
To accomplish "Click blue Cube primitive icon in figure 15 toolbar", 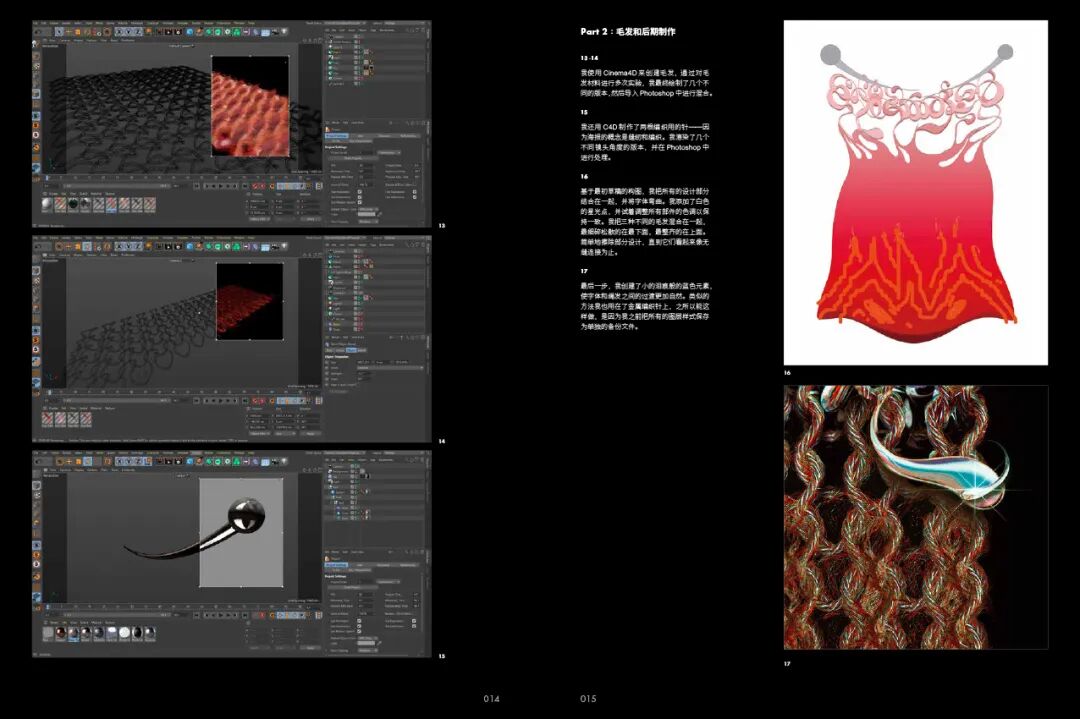I will click(189, 461).
